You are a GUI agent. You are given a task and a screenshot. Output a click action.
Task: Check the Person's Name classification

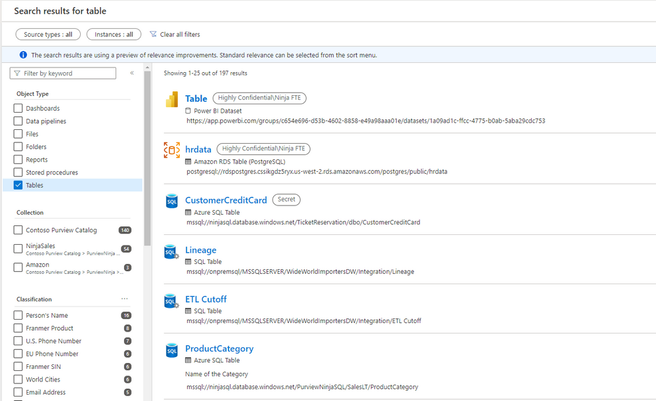[18, 315]
